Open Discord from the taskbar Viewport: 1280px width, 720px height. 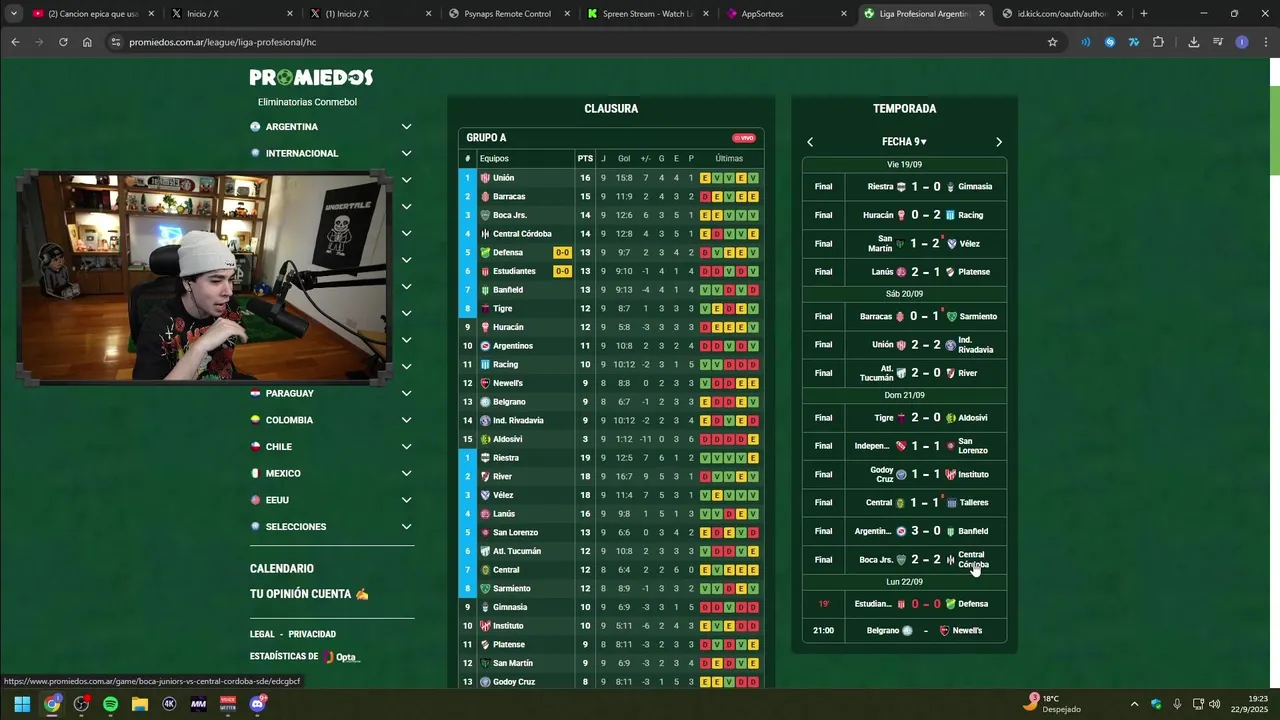pos(257,704)
